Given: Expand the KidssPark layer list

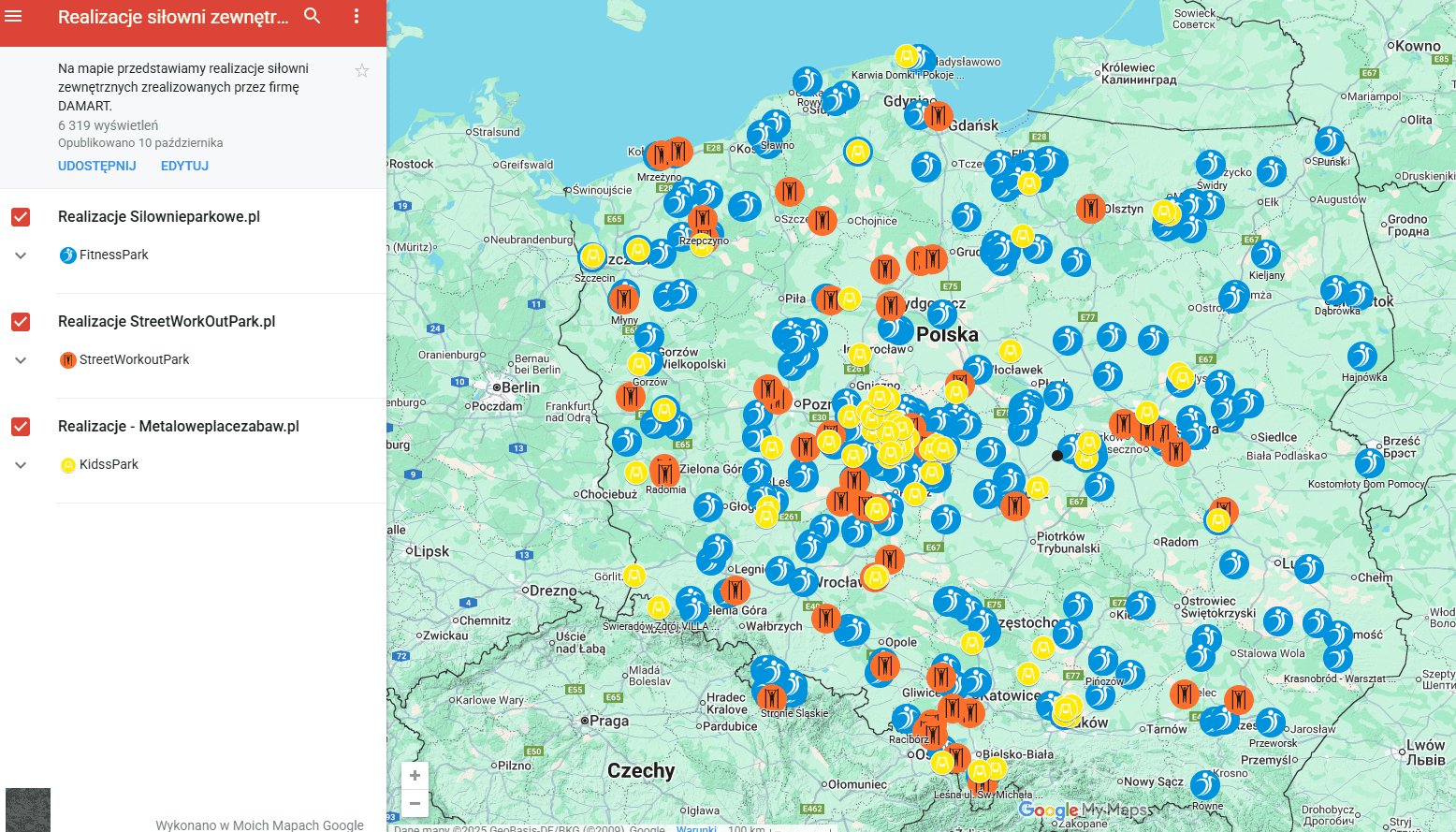Looking at the screenshot, I should (21, 465).
